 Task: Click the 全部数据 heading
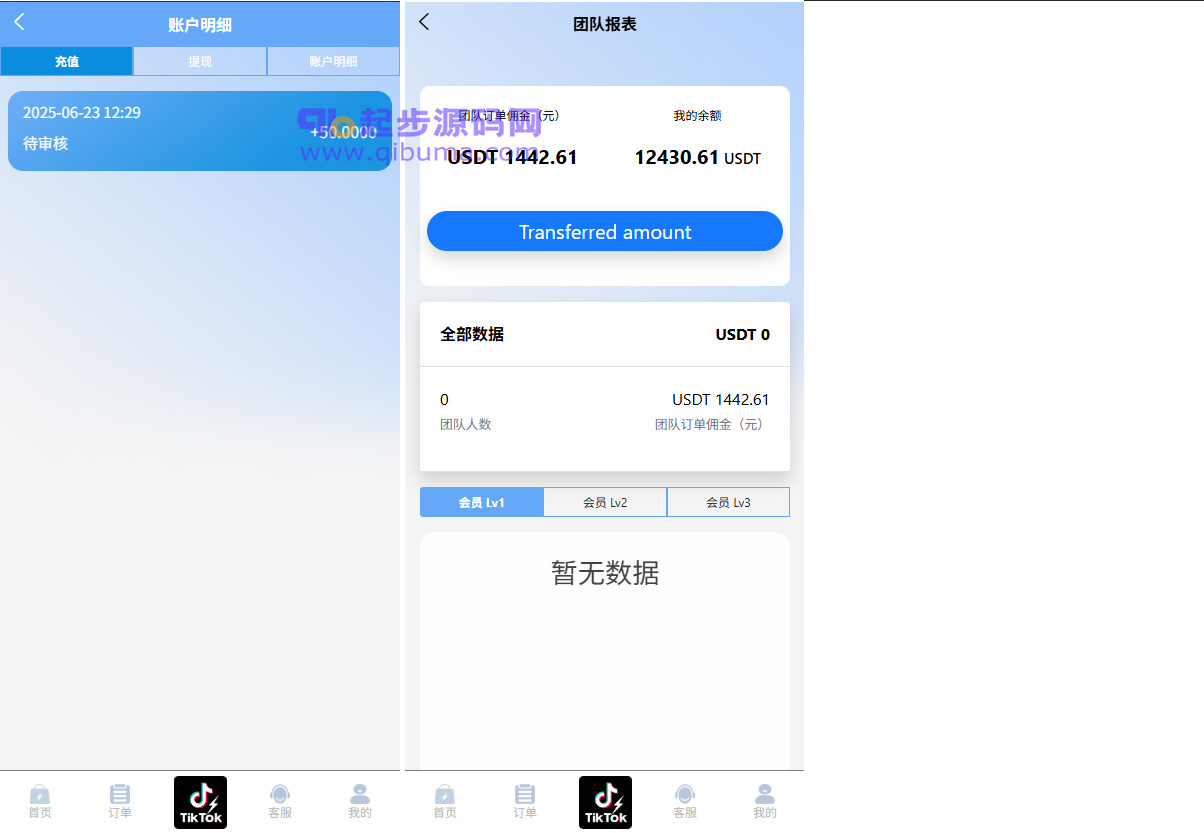tap(472, 334)
